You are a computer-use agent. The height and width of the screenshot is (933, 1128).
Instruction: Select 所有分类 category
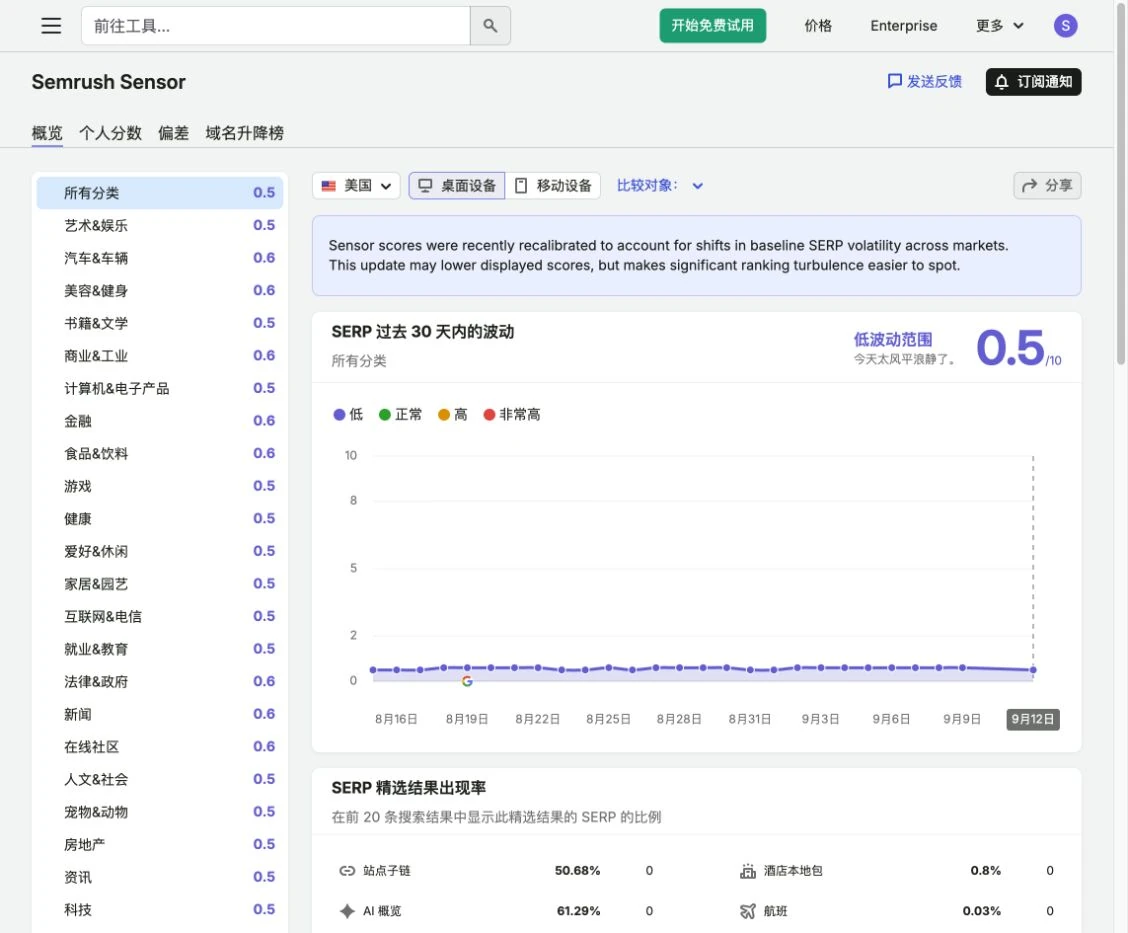(160, 193)
